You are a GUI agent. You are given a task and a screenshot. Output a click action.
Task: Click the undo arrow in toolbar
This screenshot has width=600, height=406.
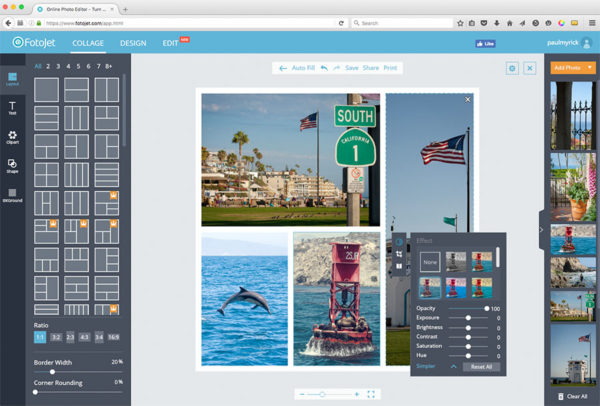point(324,68)
